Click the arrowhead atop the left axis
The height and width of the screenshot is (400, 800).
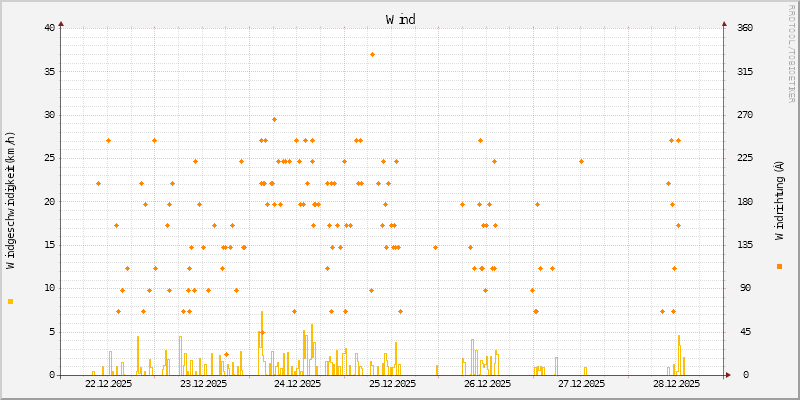pos(61,23)
